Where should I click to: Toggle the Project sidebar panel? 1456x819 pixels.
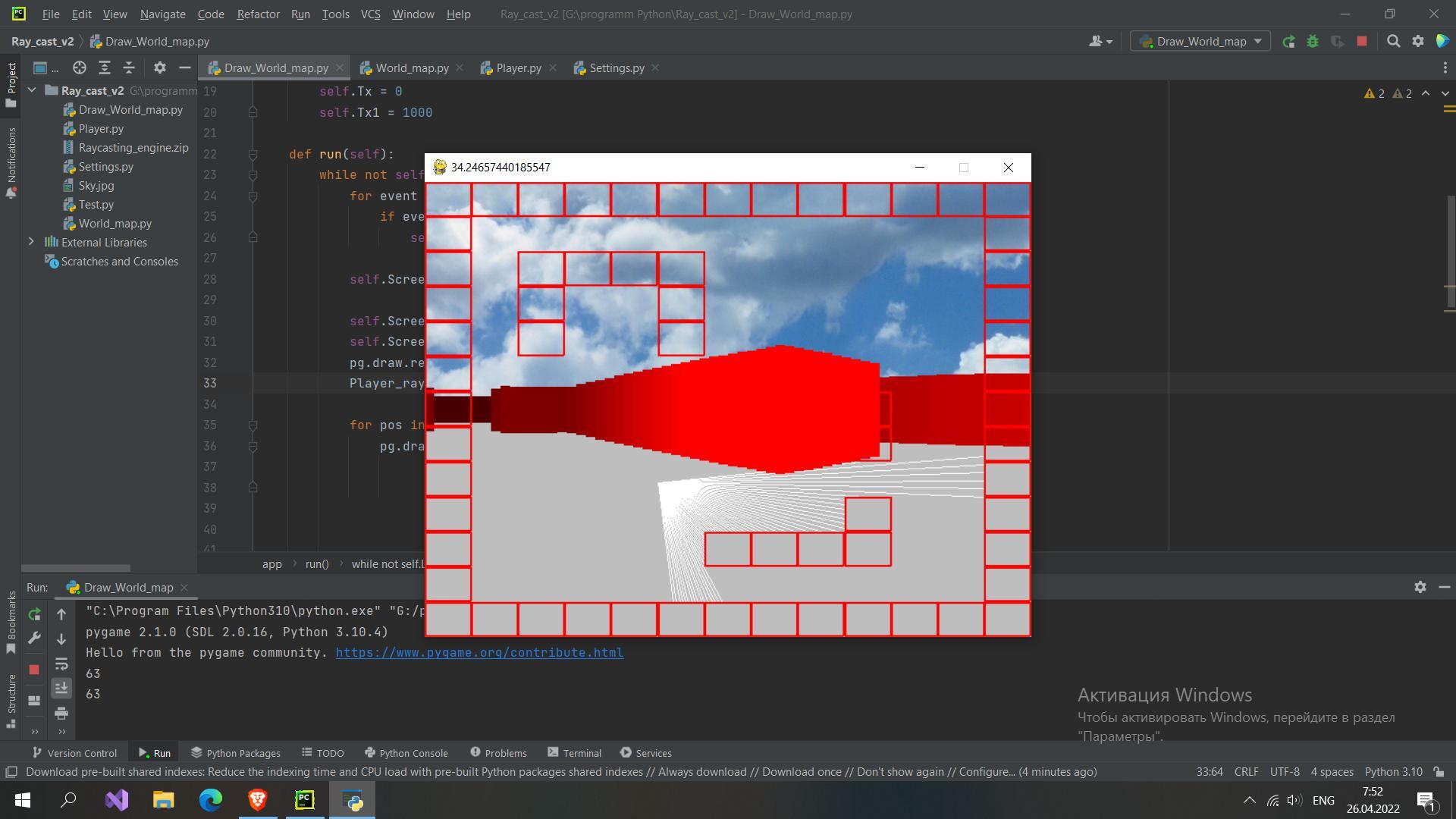11,74
